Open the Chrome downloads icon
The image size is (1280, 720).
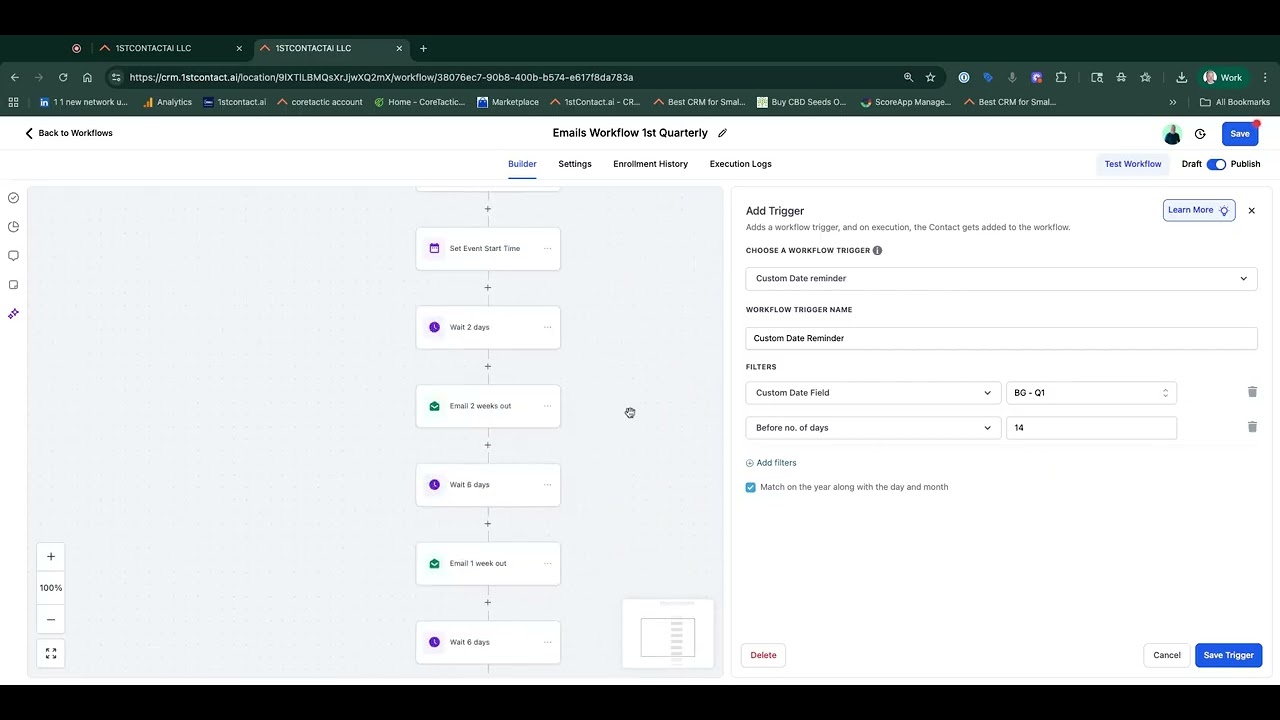[x=1181, y=77]
